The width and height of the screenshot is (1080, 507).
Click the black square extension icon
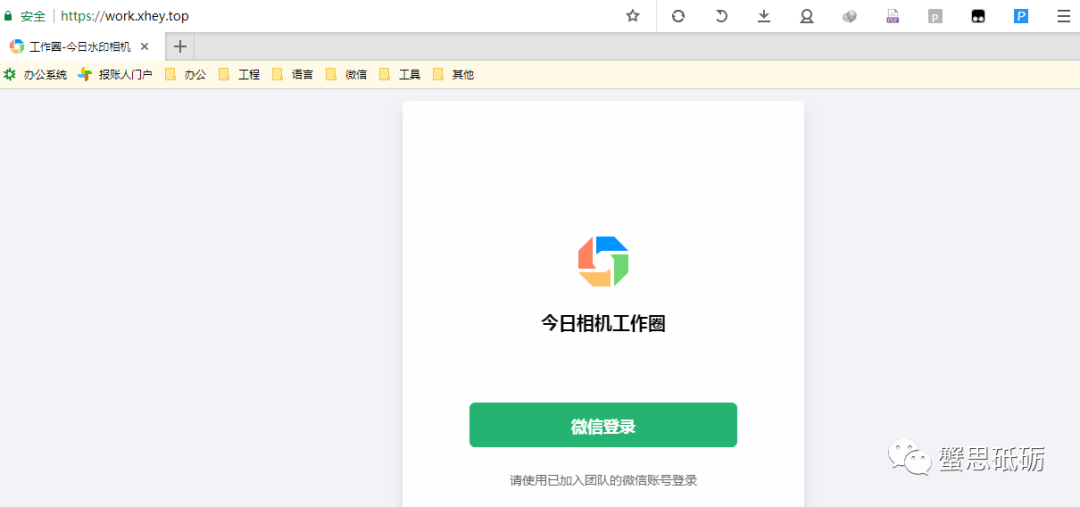[978, 17]
